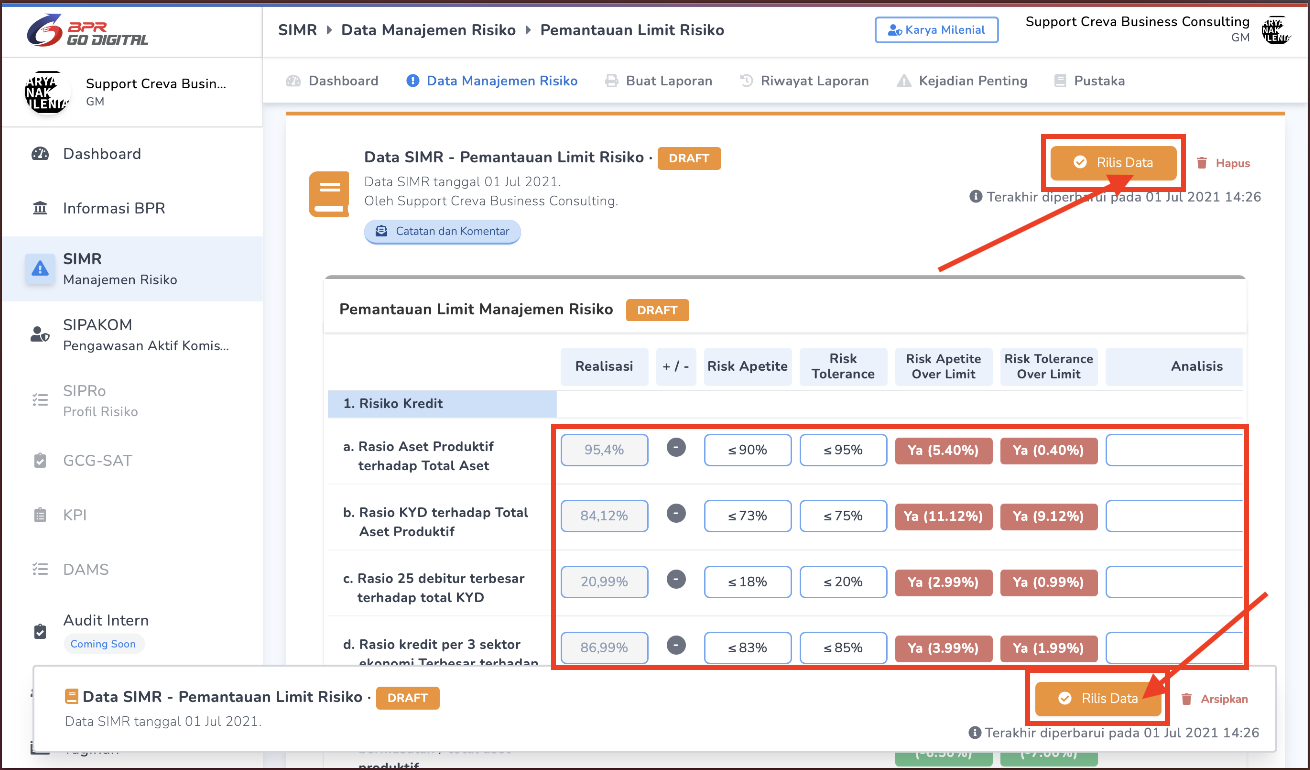Click the Arsipkan button

pos(1215,699)
